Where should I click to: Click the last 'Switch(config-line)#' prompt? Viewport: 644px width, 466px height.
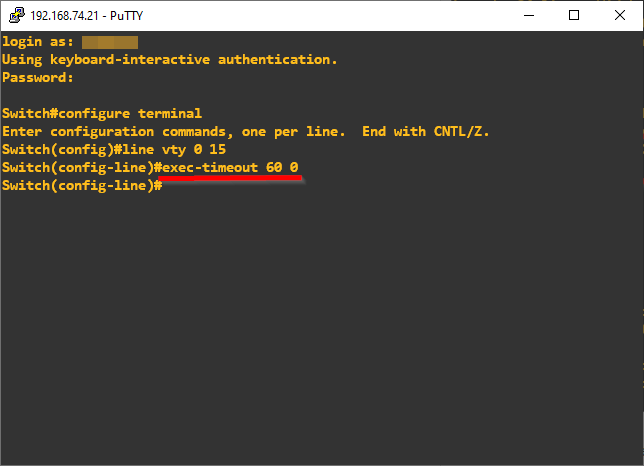coord(78,185)
